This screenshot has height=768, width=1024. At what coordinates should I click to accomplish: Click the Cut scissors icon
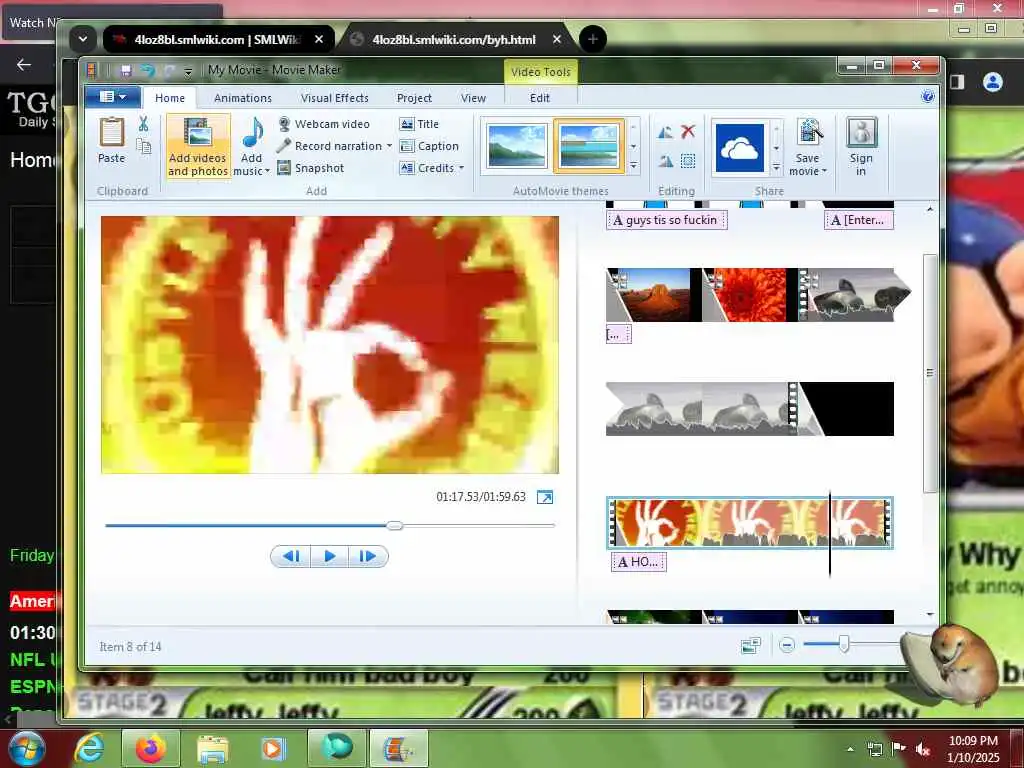pyautogui.click(x=143, y=123)
